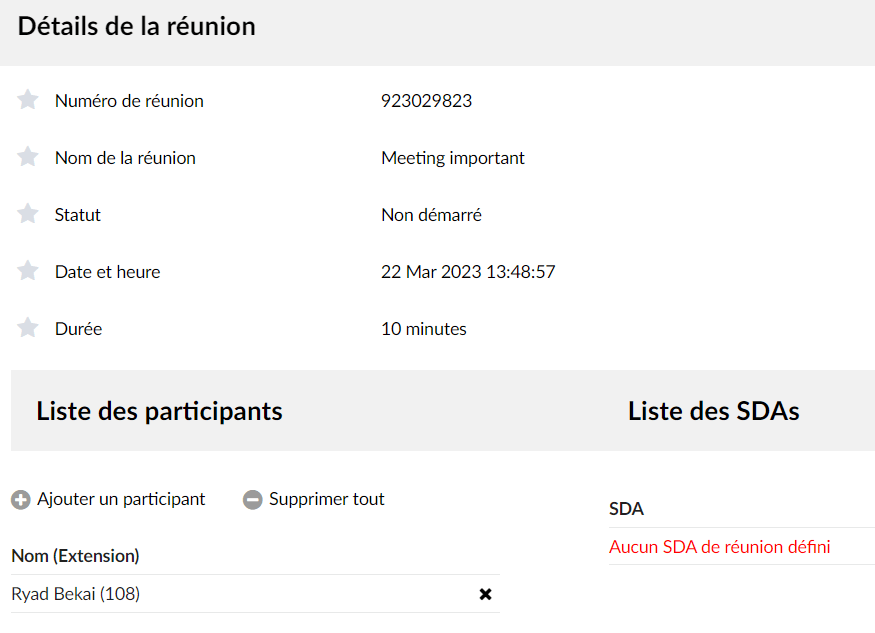Image resolution: width=875 pixels, height=633 pixels.
Task: Click the plus icon to add participant
Action: pyautogui.click(x=21, y=500)
